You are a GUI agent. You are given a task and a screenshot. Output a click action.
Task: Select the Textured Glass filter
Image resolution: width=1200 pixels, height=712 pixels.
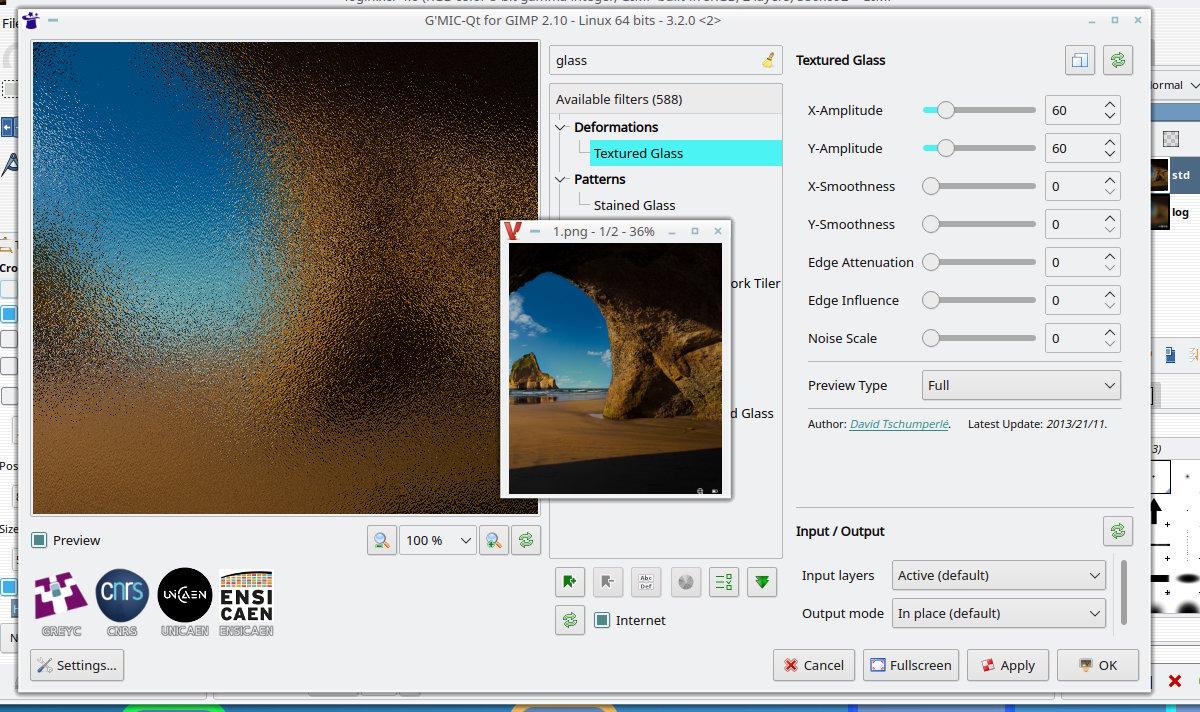tap(638, 153)
